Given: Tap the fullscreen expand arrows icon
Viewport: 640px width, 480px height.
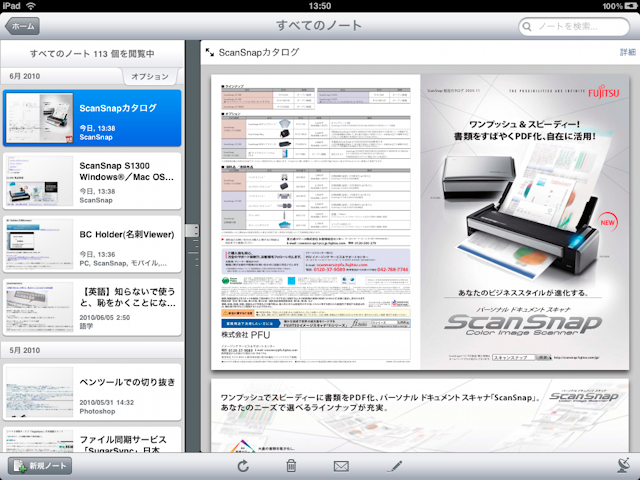Looking at the screenshot, I should tap(210, 52).
